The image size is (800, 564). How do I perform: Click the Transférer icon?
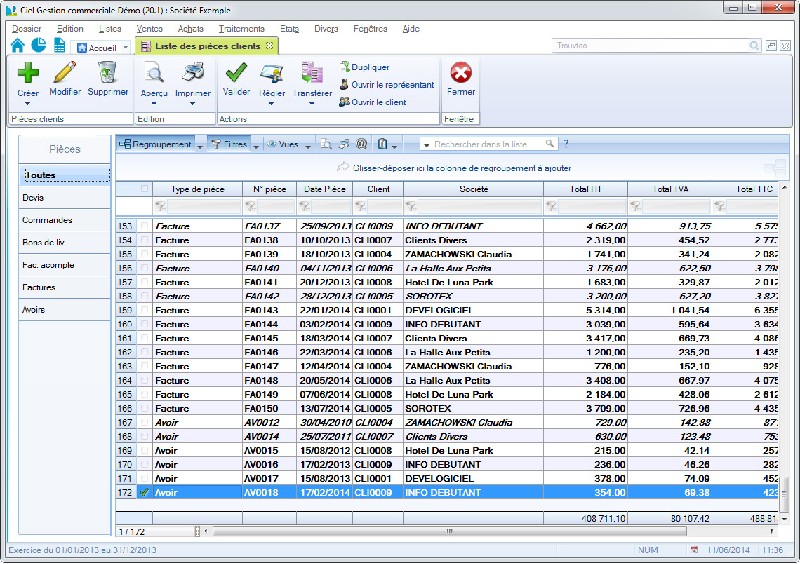pyautogui.click(x=312, y=73)
